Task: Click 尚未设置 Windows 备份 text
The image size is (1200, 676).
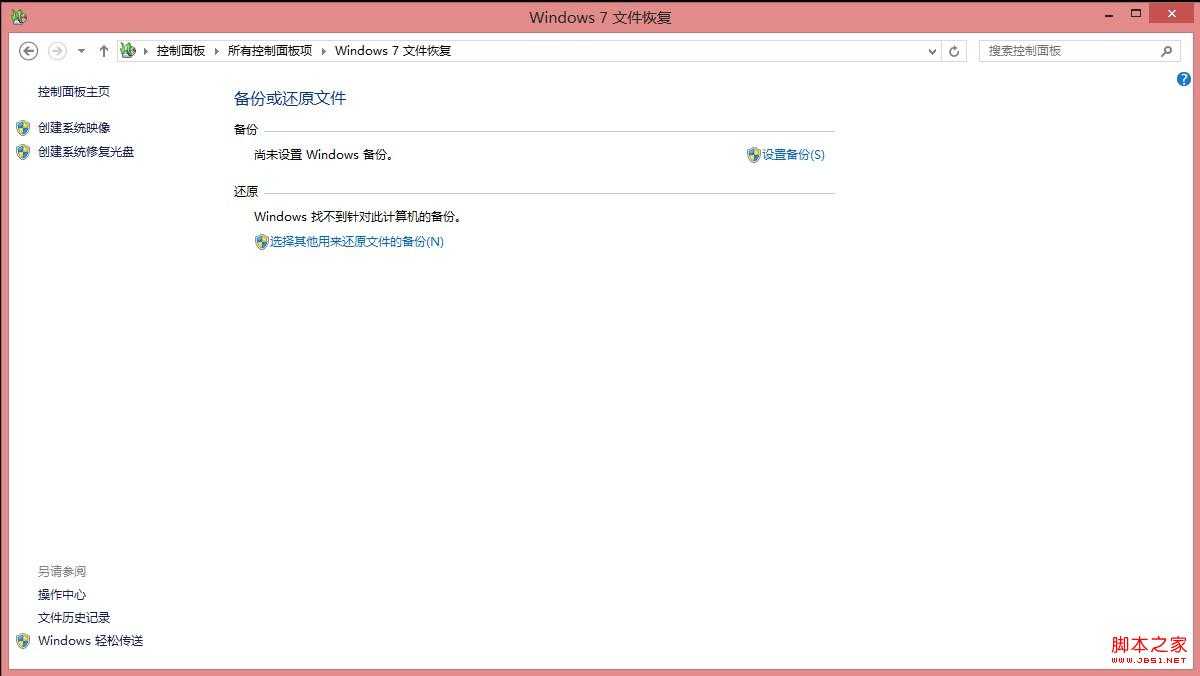Action: pos(324,155)
